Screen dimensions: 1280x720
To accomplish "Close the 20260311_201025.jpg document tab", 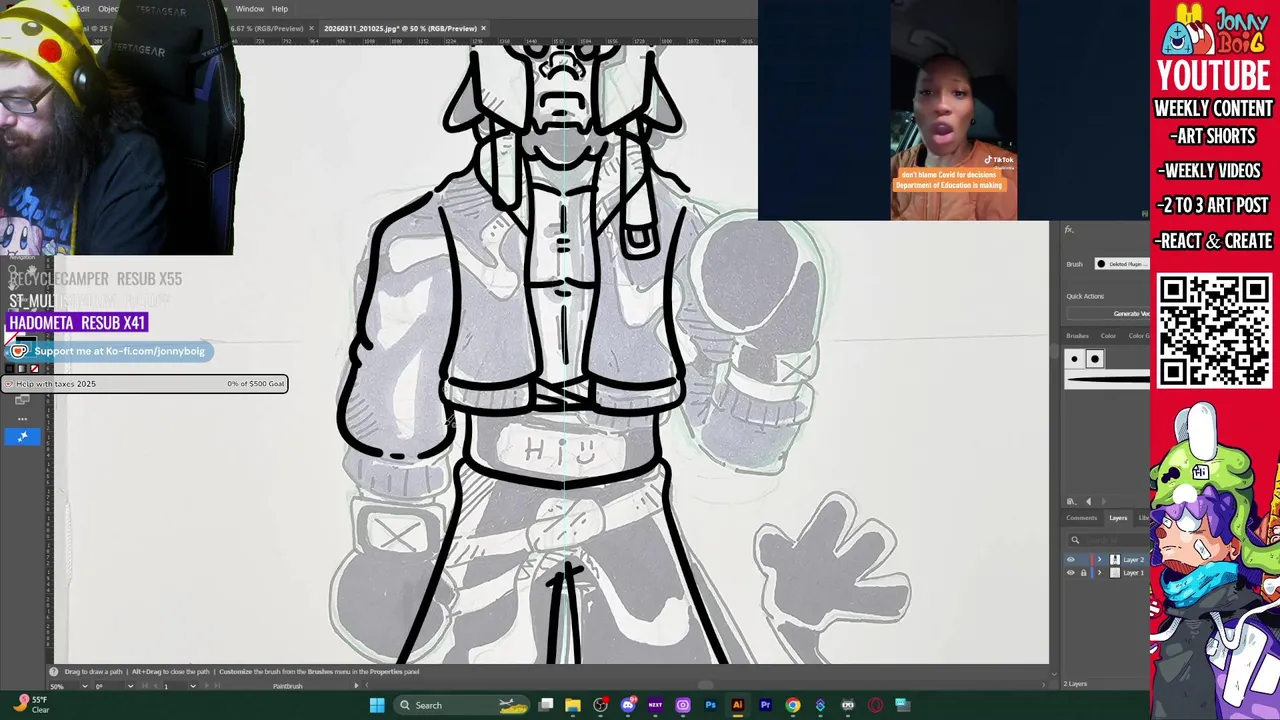I will (484, 29).
